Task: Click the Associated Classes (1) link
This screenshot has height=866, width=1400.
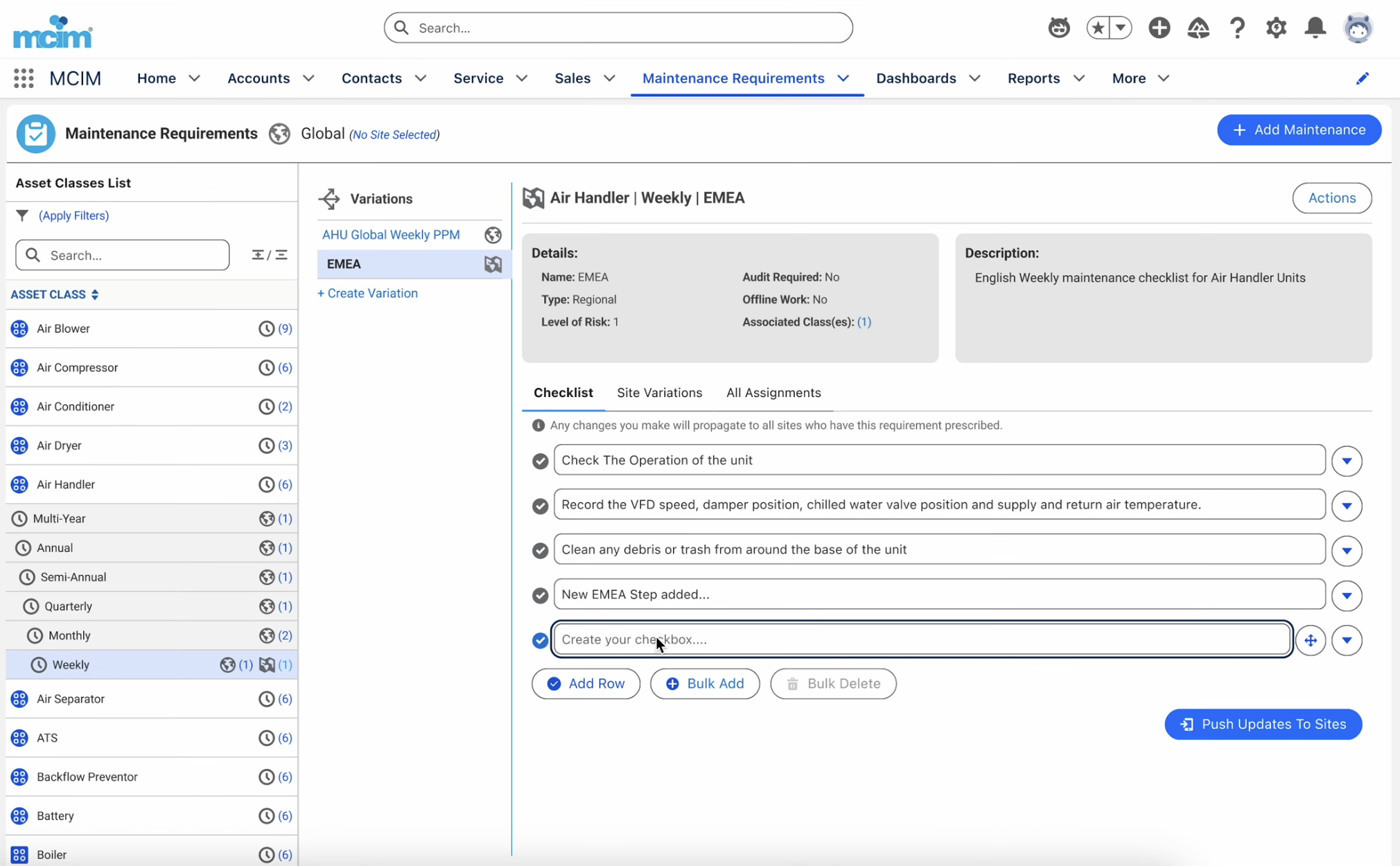Action: pos(864,321)
